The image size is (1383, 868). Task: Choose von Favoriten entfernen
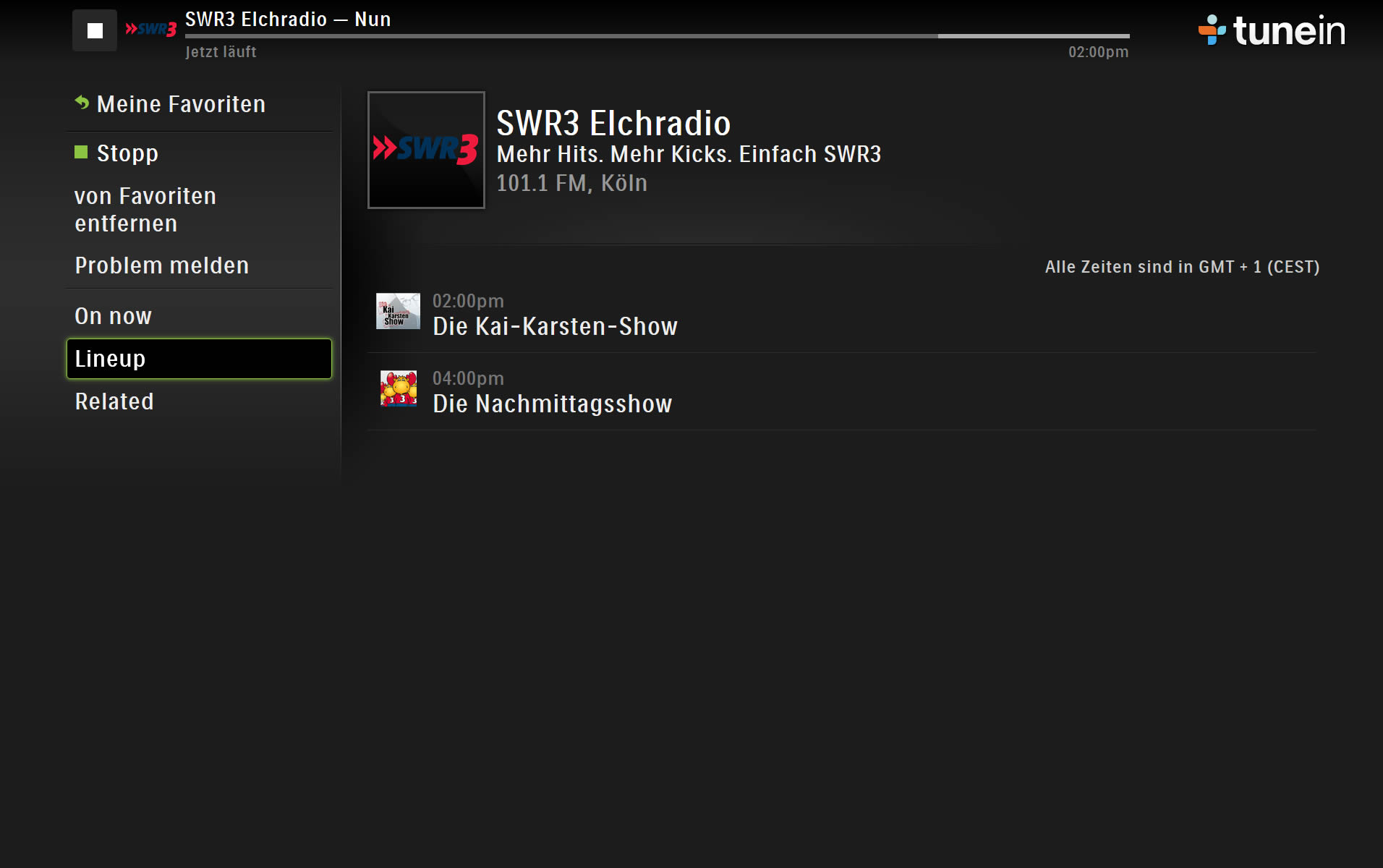click(x=199, y=210)
